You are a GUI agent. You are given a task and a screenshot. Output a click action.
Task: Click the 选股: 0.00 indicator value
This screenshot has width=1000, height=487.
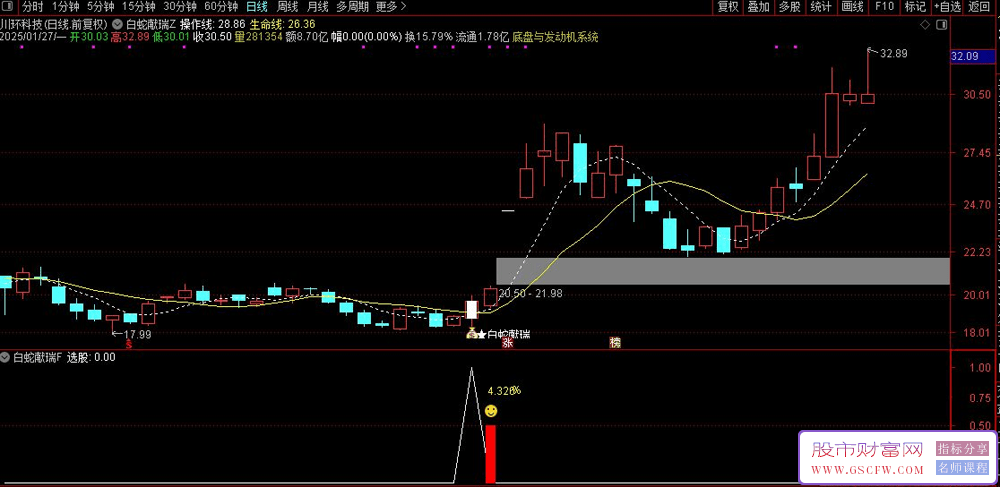[x=91, y=357]
